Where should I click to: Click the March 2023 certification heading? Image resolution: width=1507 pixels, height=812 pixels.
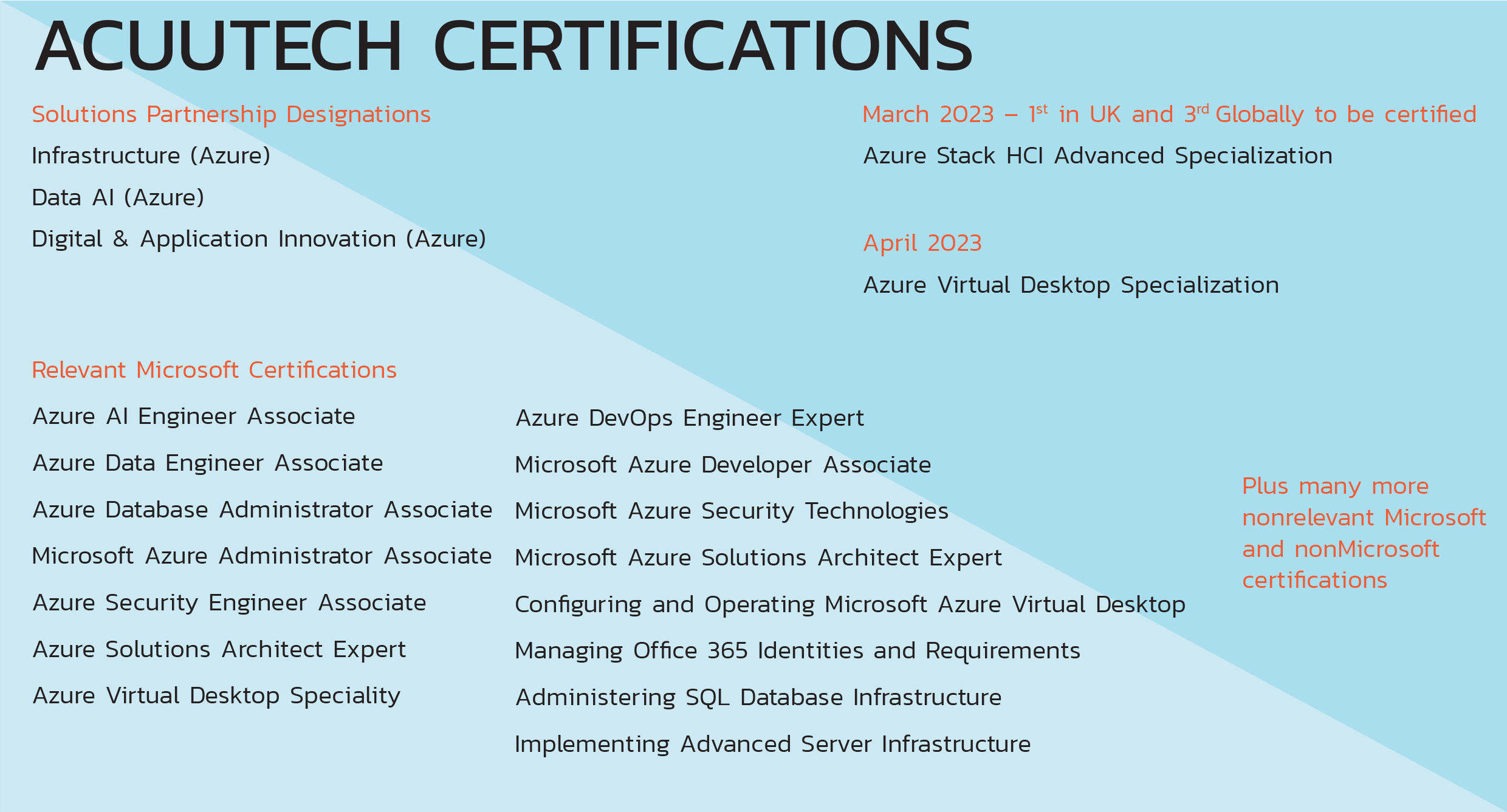pyautogui.click(x=1169, y=114)
